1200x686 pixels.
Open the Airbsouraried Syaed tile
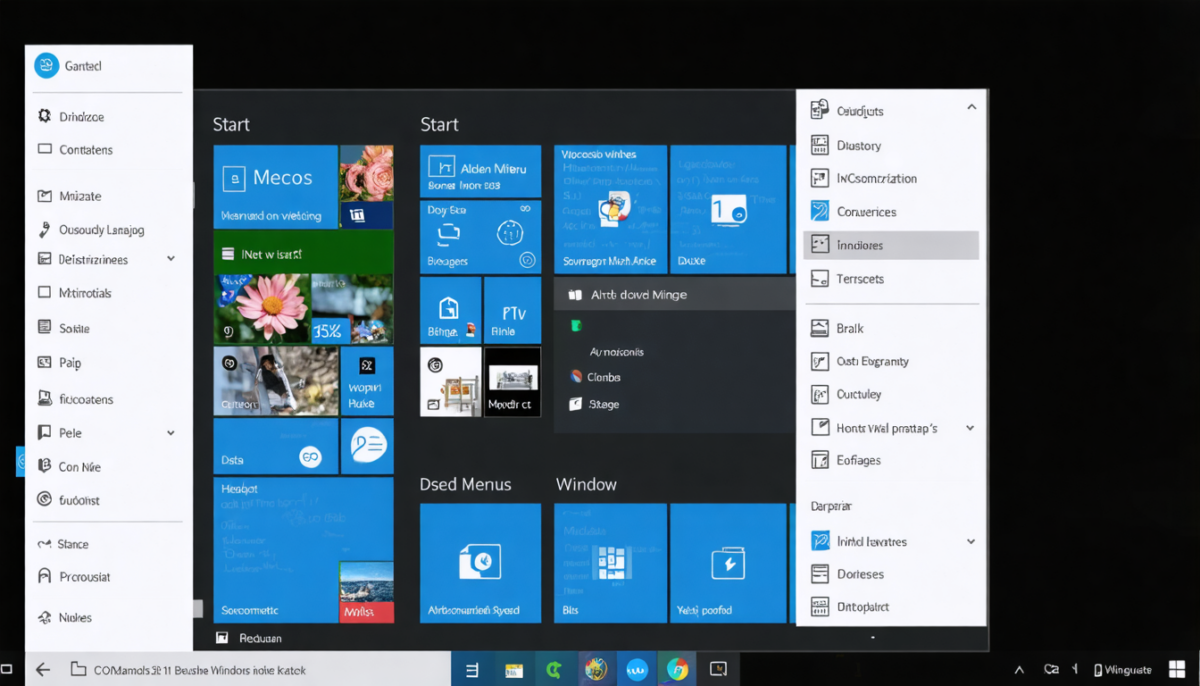tap(480, 563)
